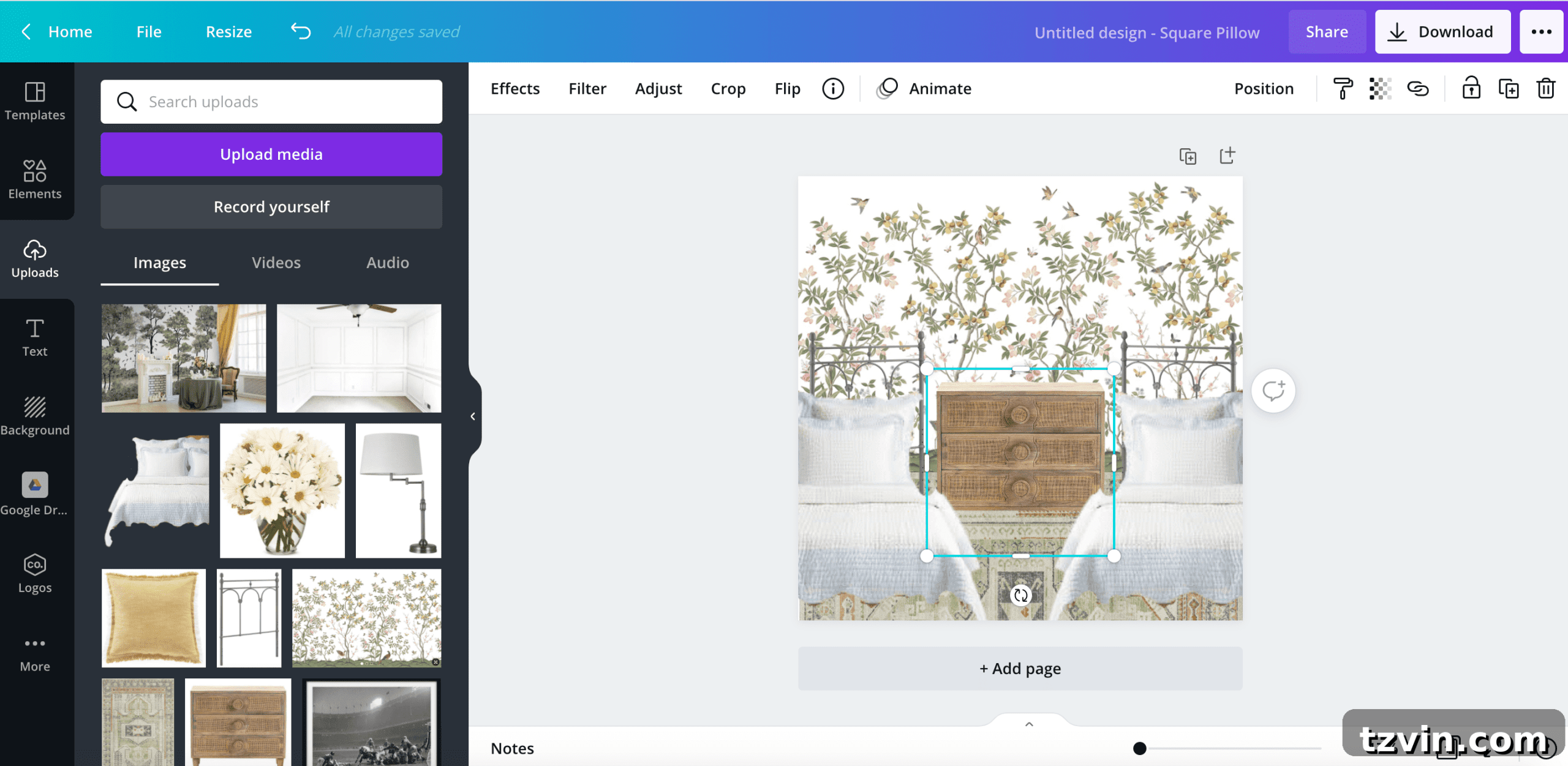Open the Logos sidebar panel

point(35,574)
